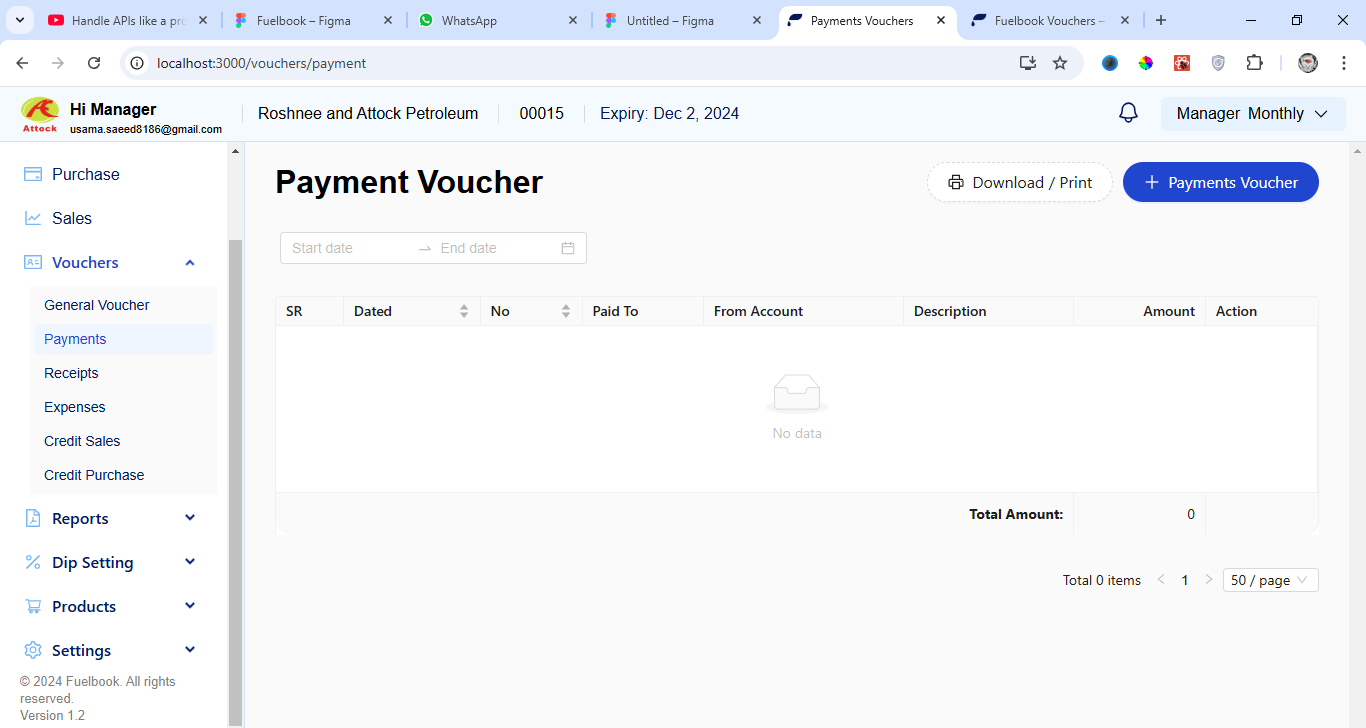Screen dimensions: 1366x728
Task: Collapse the Vouchers sidebar section
Action: (190, 262)
